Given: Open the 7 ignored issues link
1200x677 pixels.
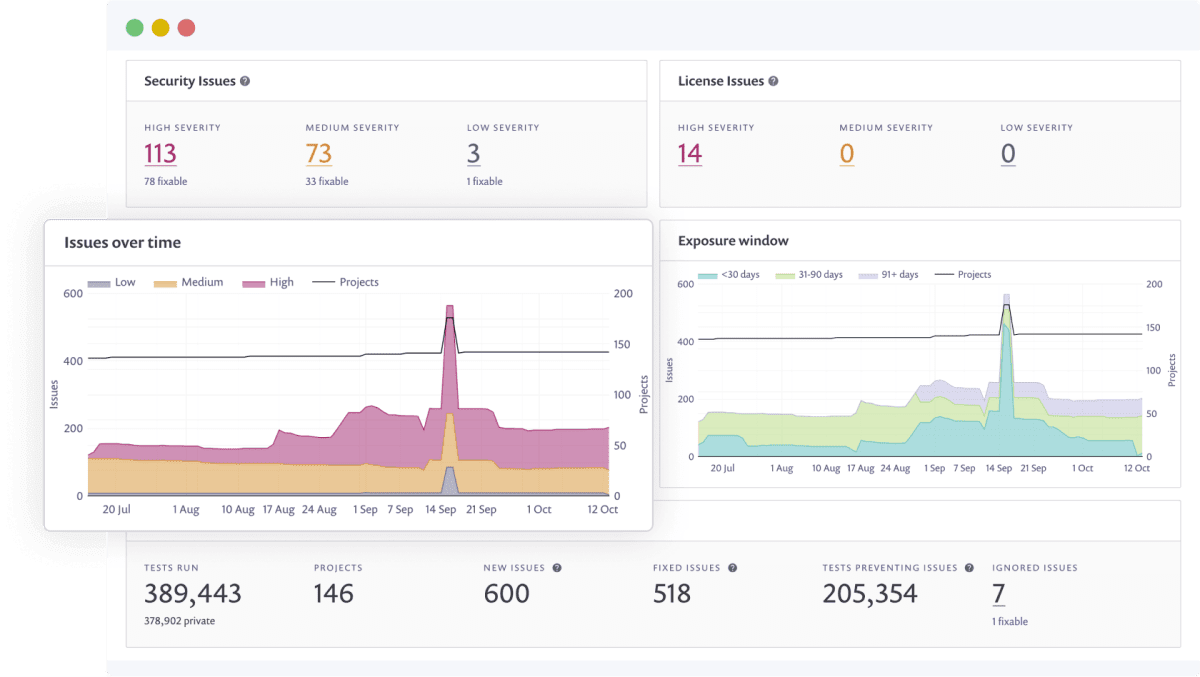Looking at the screenshot, I should pos(998,594).
